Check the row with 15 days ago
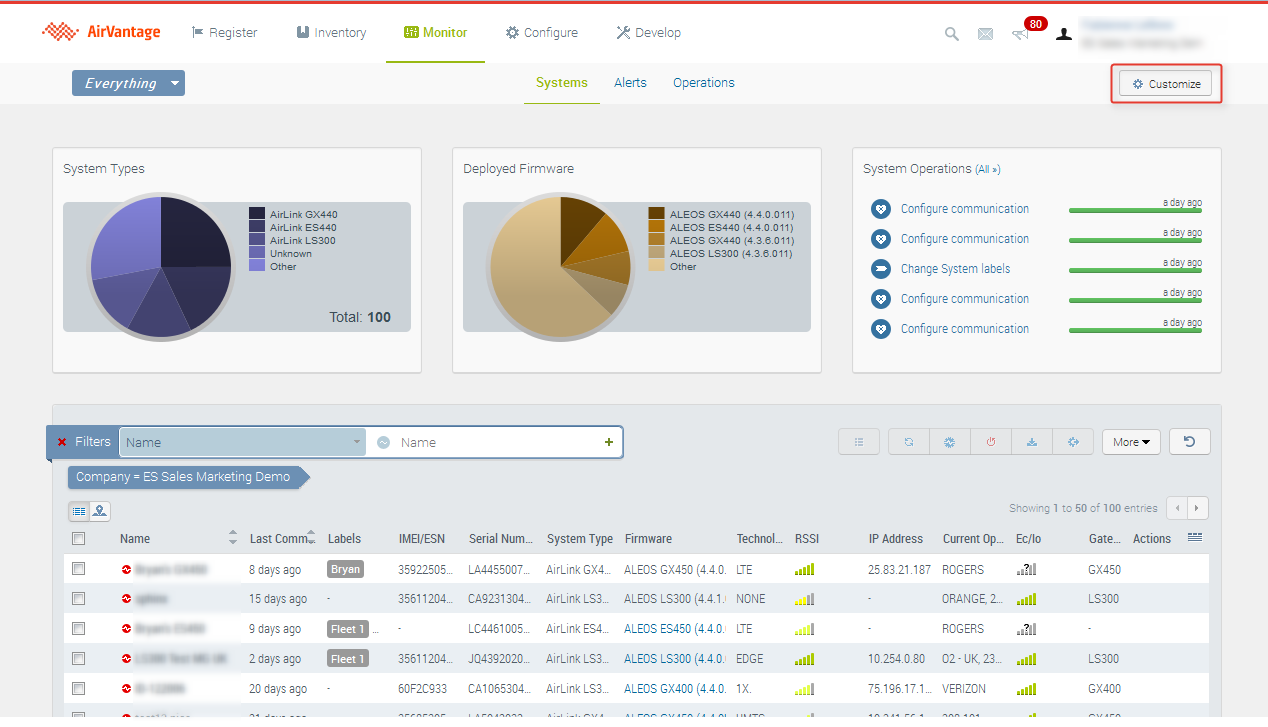1268x727 pixels. (79, 599)
